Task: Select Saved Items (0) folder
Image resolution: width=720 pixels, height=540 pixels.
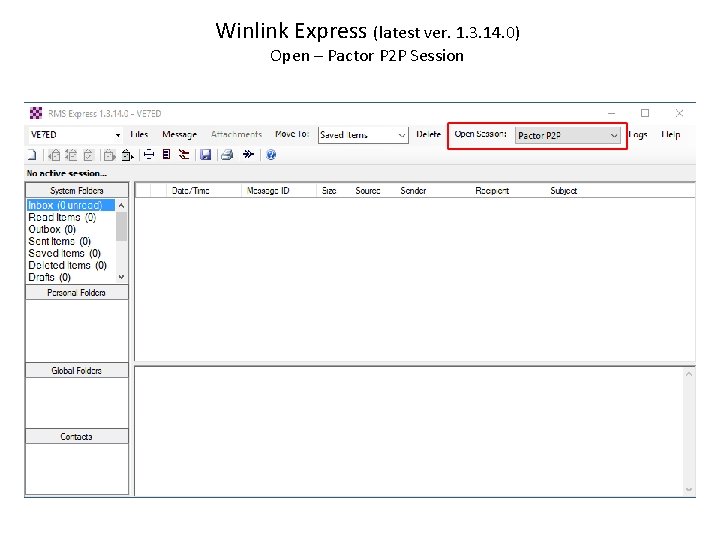Action: tap(64, 253)
